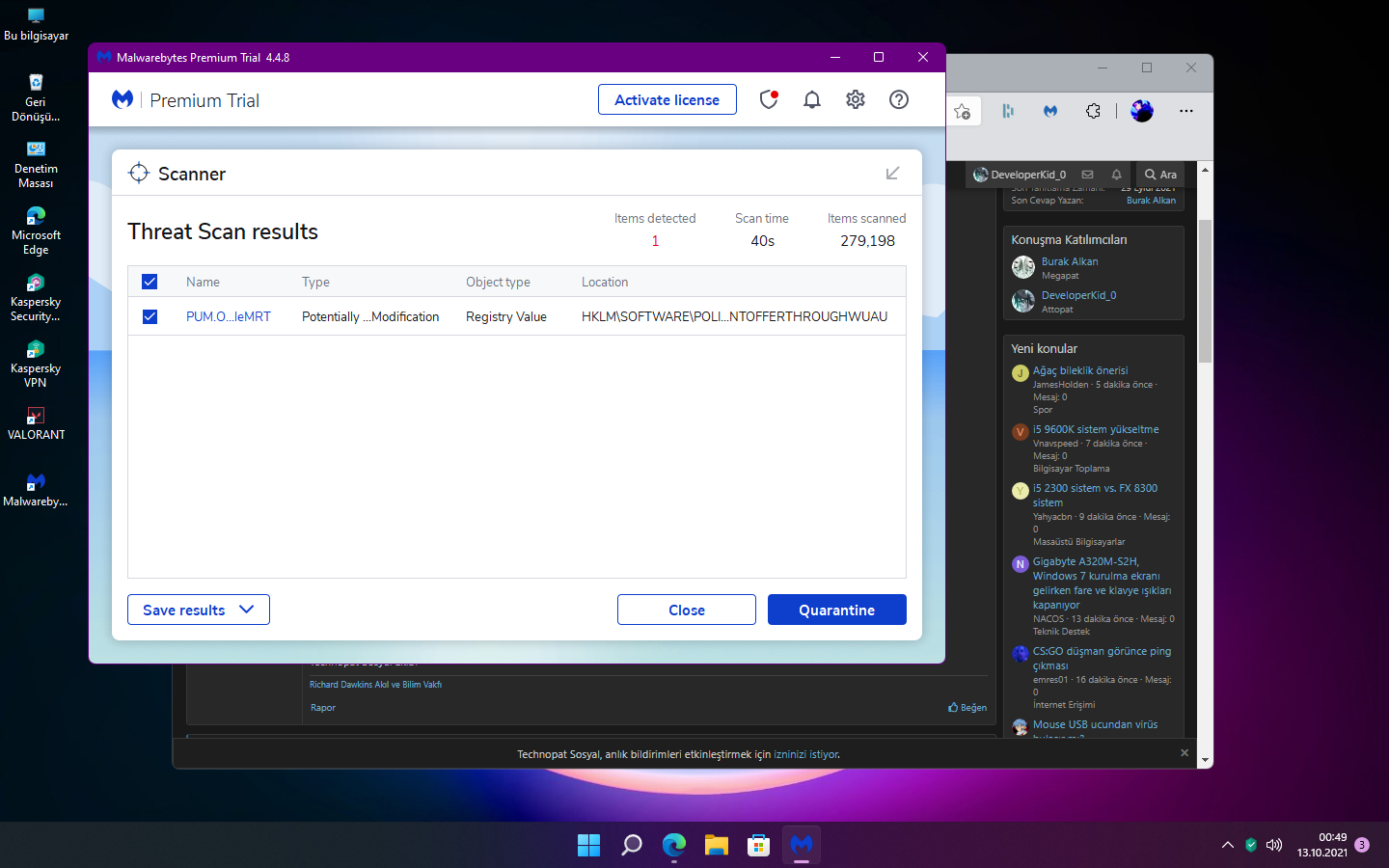The width and height of the screenshot is (1389, 868).
Task: Open the browser Extensions puzzle icon
Action: point(1093,111)
